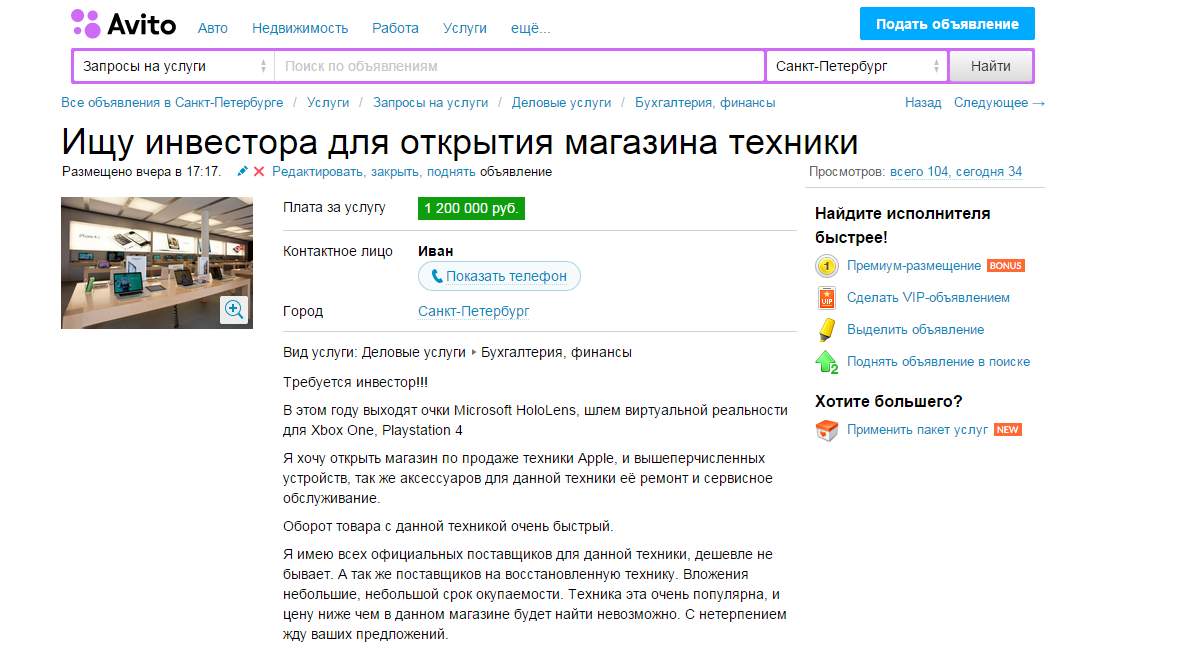Click the pencil edit icon

point(242,172)
